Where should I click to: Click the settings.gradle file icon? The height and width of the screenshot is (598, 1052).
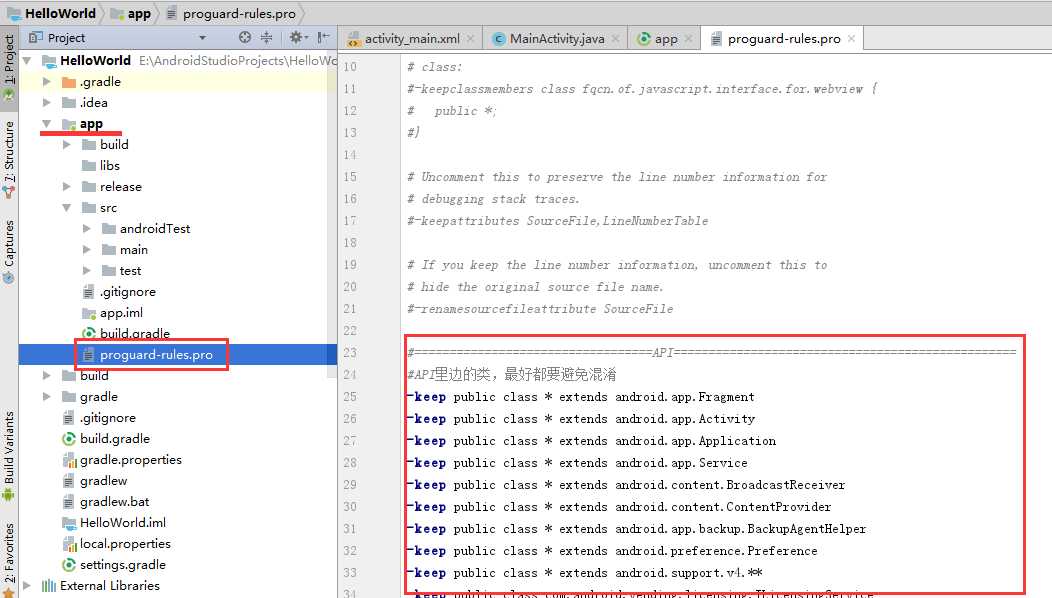click(x=68, y=565)
